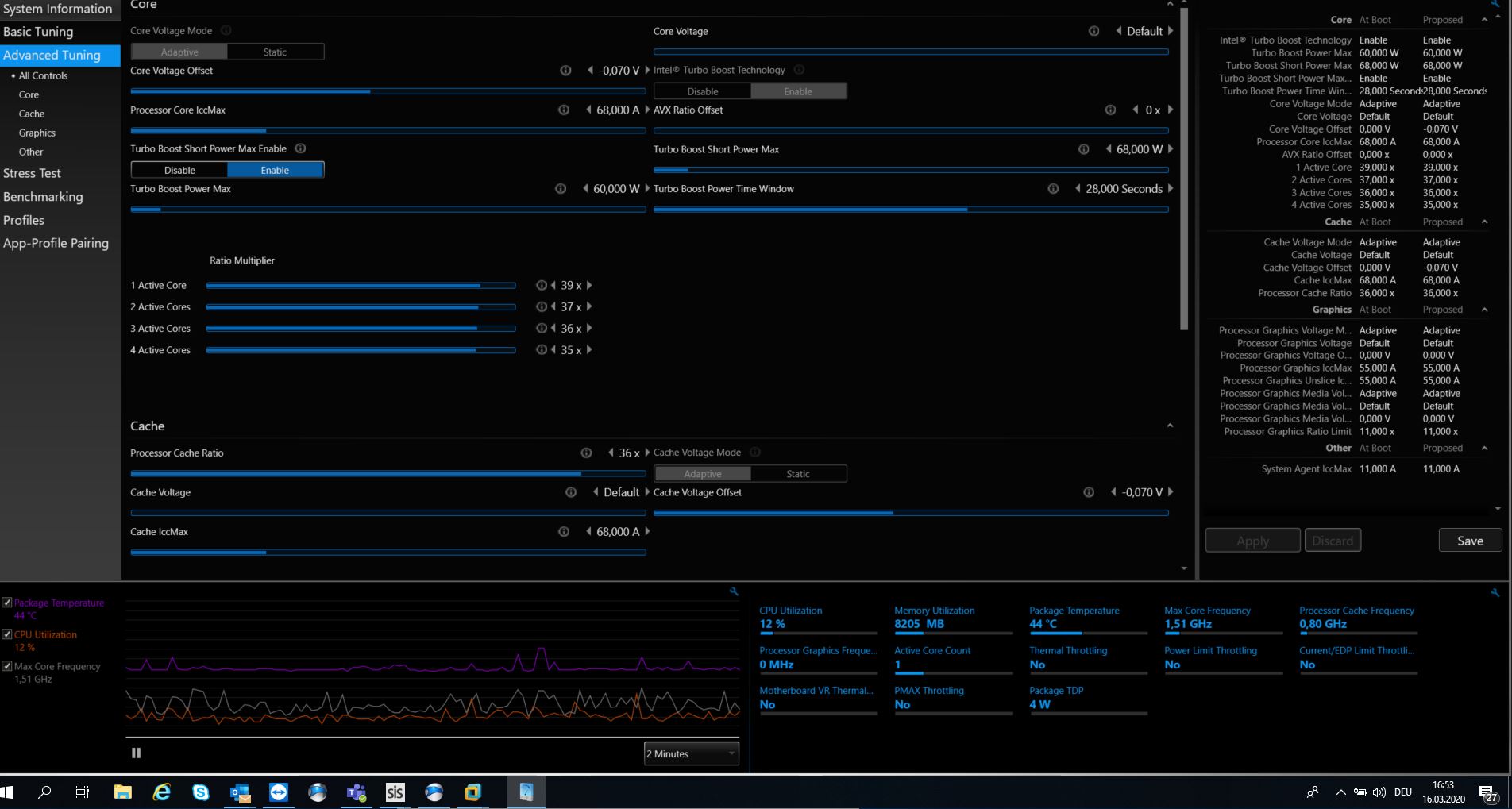Increase Core Voltage Offset with right arrow

pyautogui.click(x=647, y=71)
